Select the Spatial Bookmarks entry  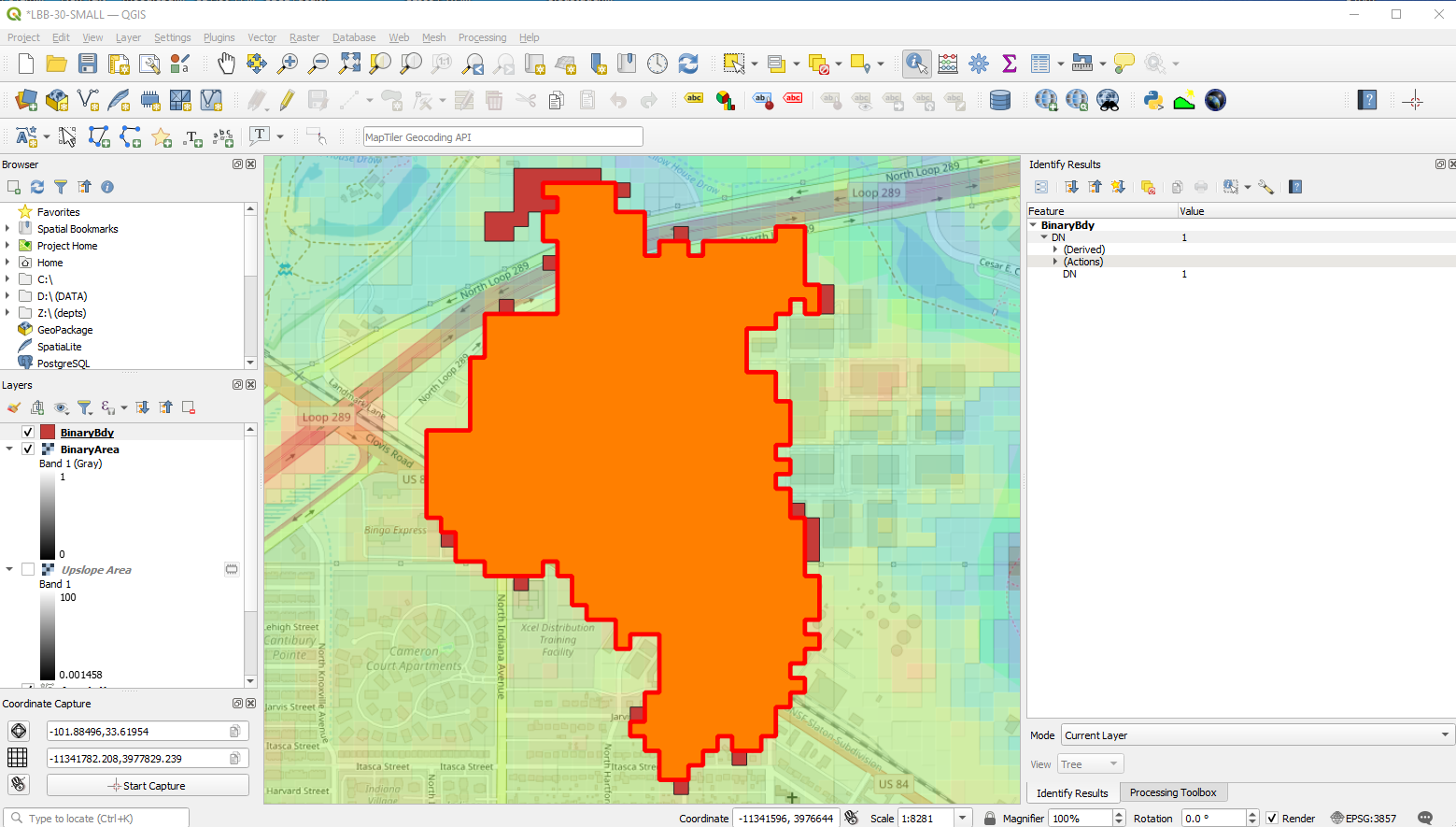78,229
